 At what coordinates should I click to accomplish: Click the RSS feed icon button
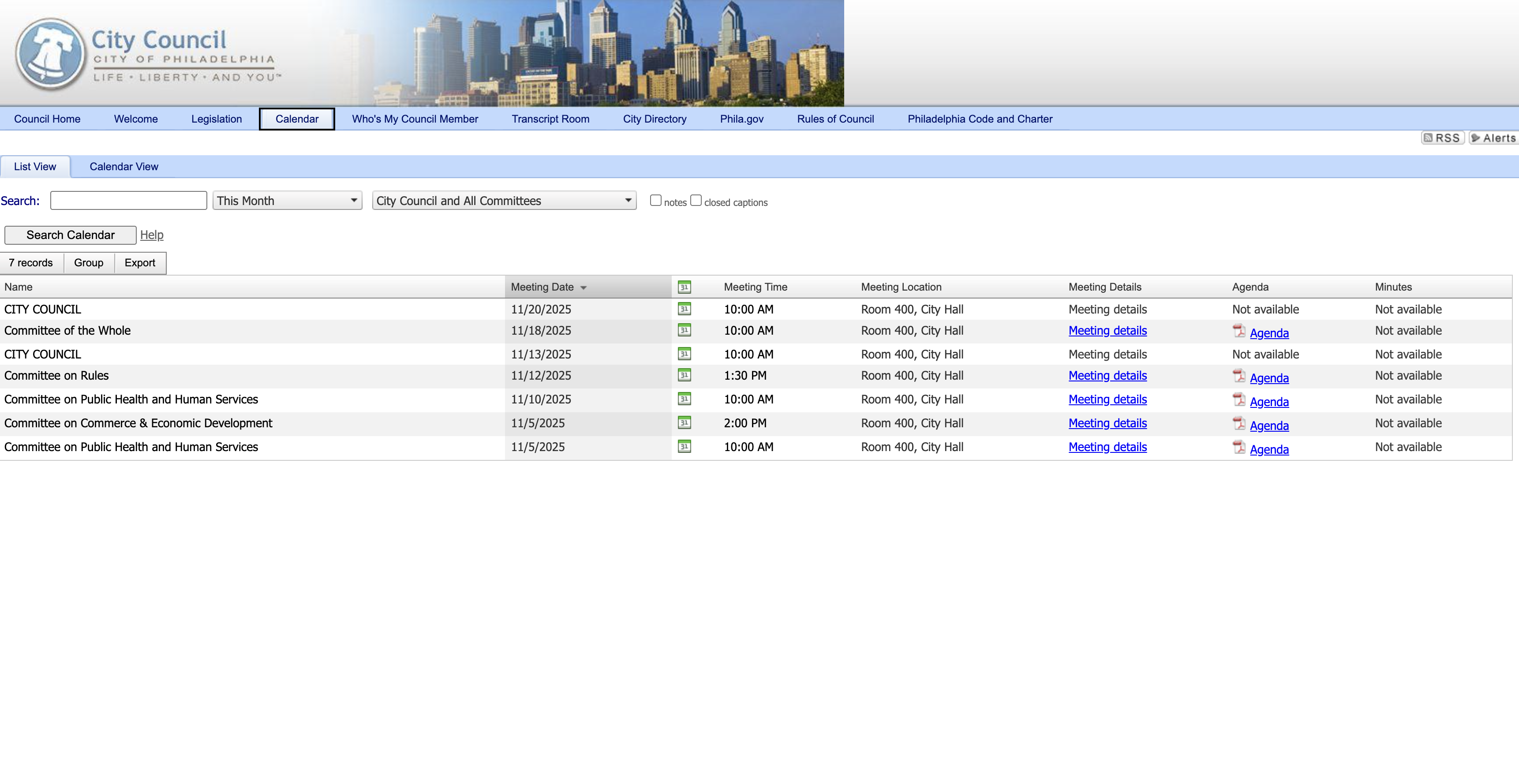pos(1442,138)
